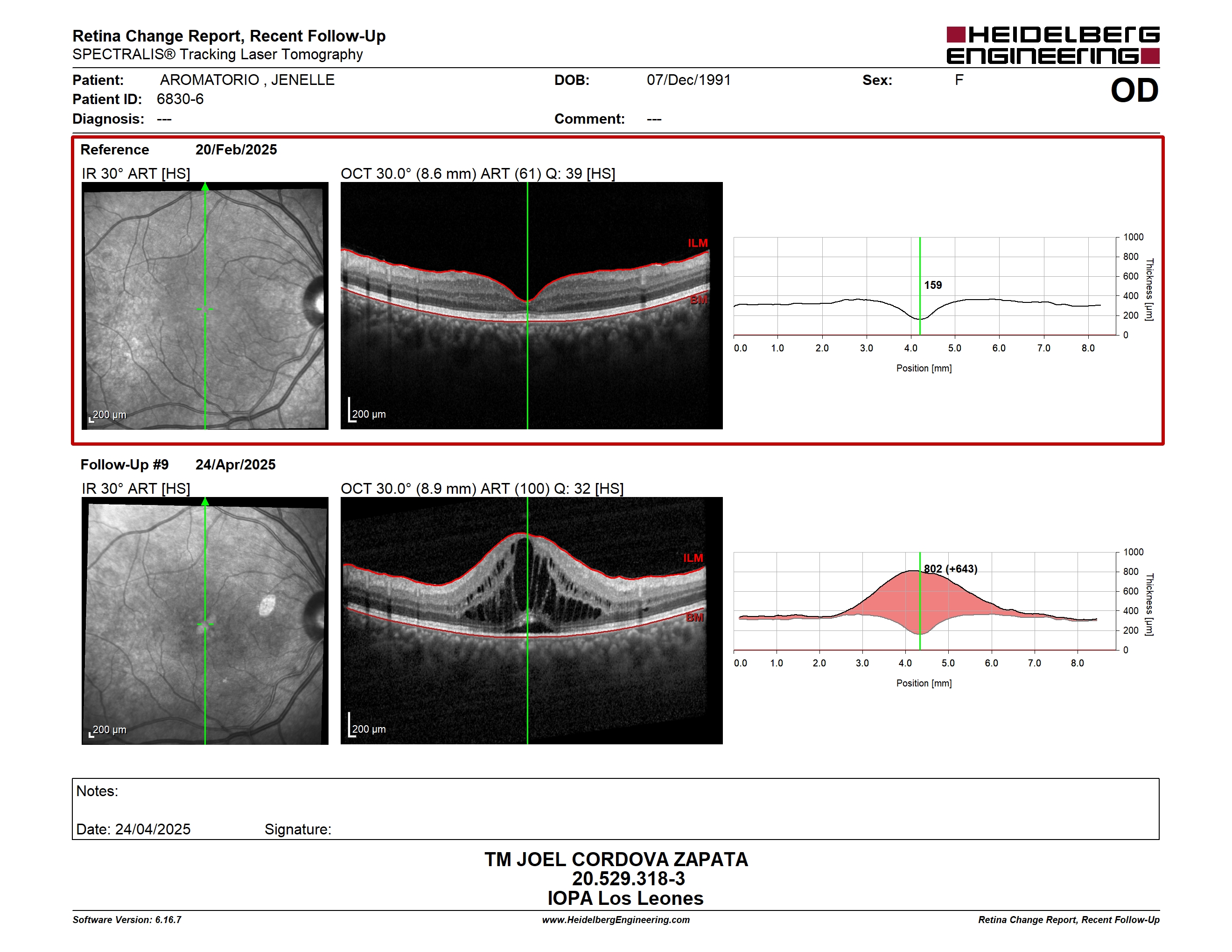Click the Heidelberg Engineering logo

point(1053,45)
